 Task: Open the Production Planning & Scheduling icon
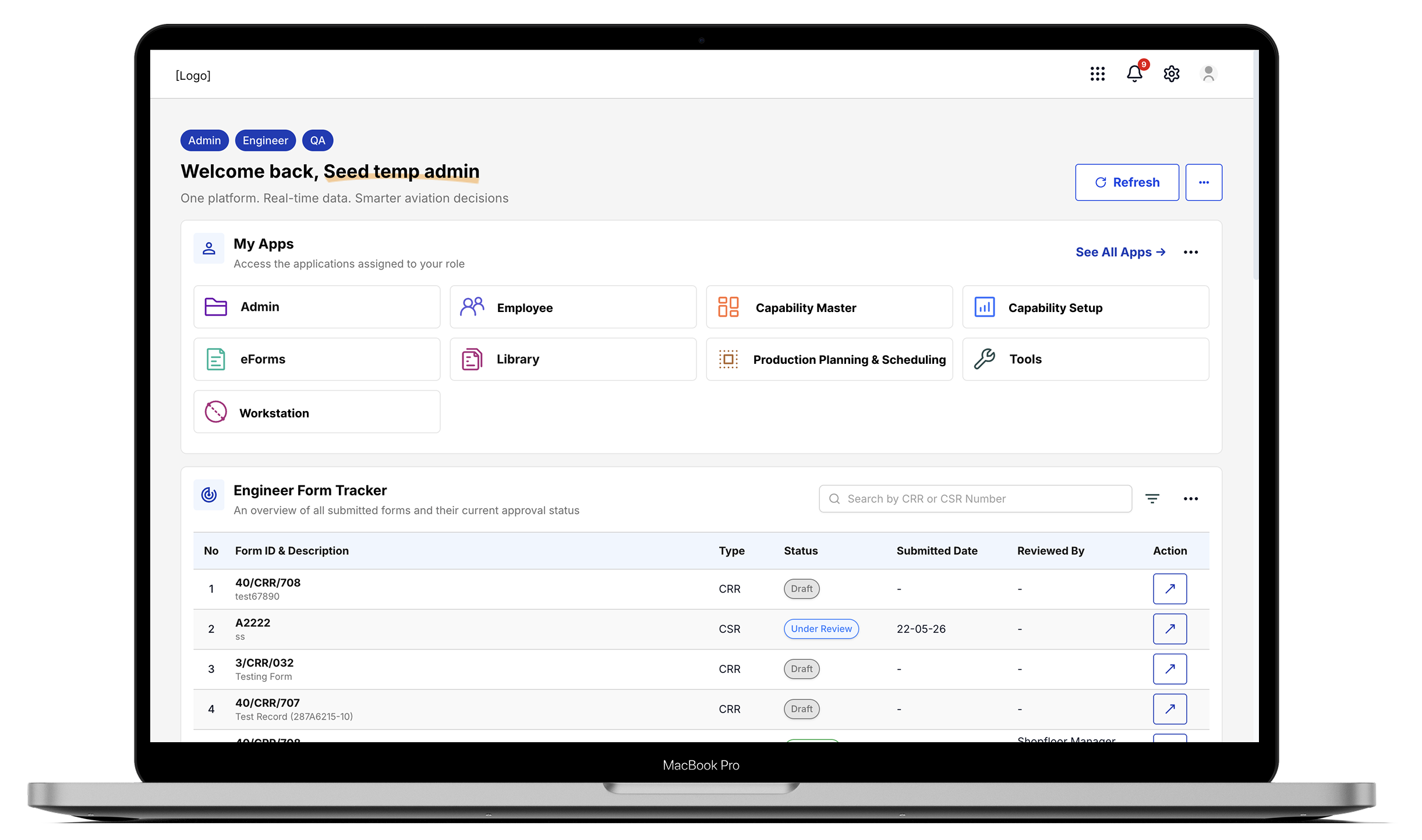728,359
